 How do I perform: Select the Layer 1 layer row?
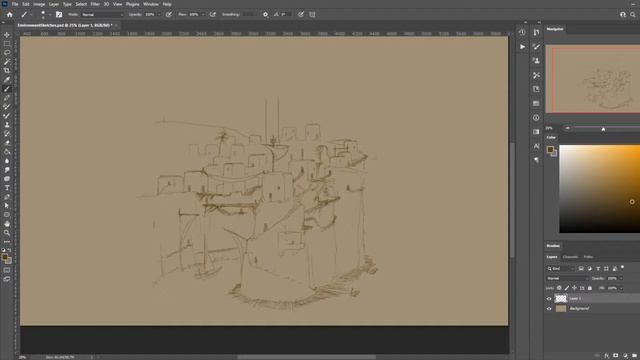click(592, 298)
